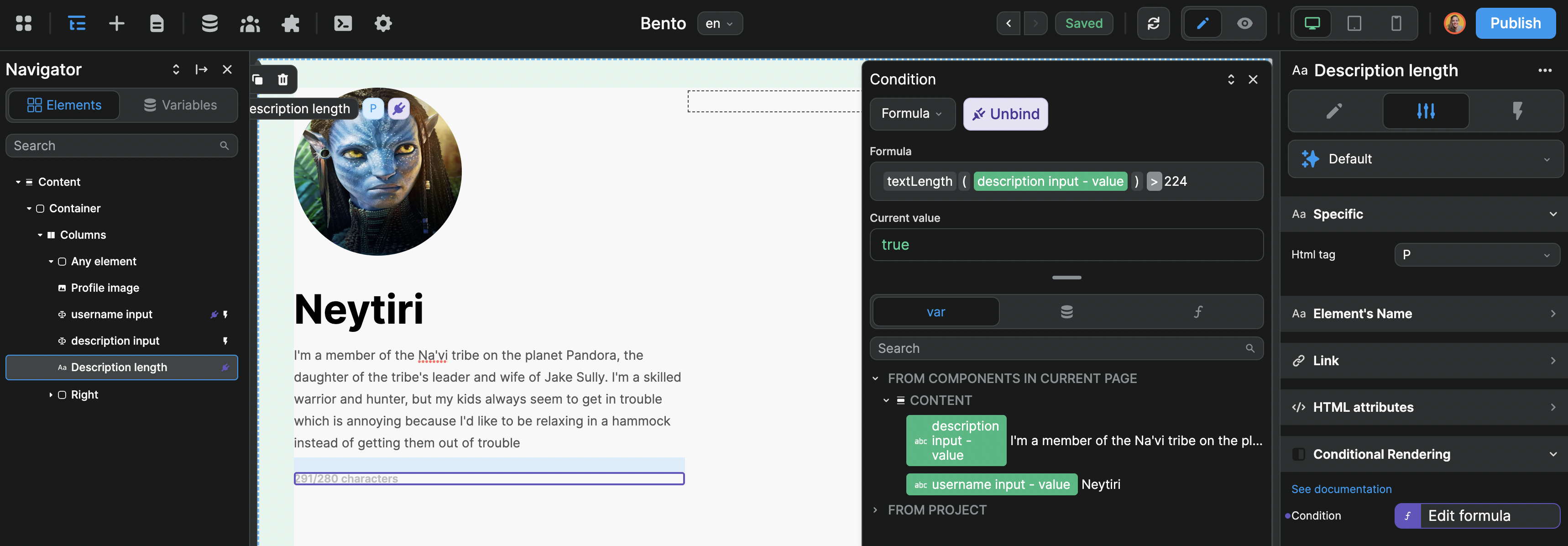Screen dimensions: 1568x546
Task: Click the Publish button
Action: click(x=1516, y=23)
